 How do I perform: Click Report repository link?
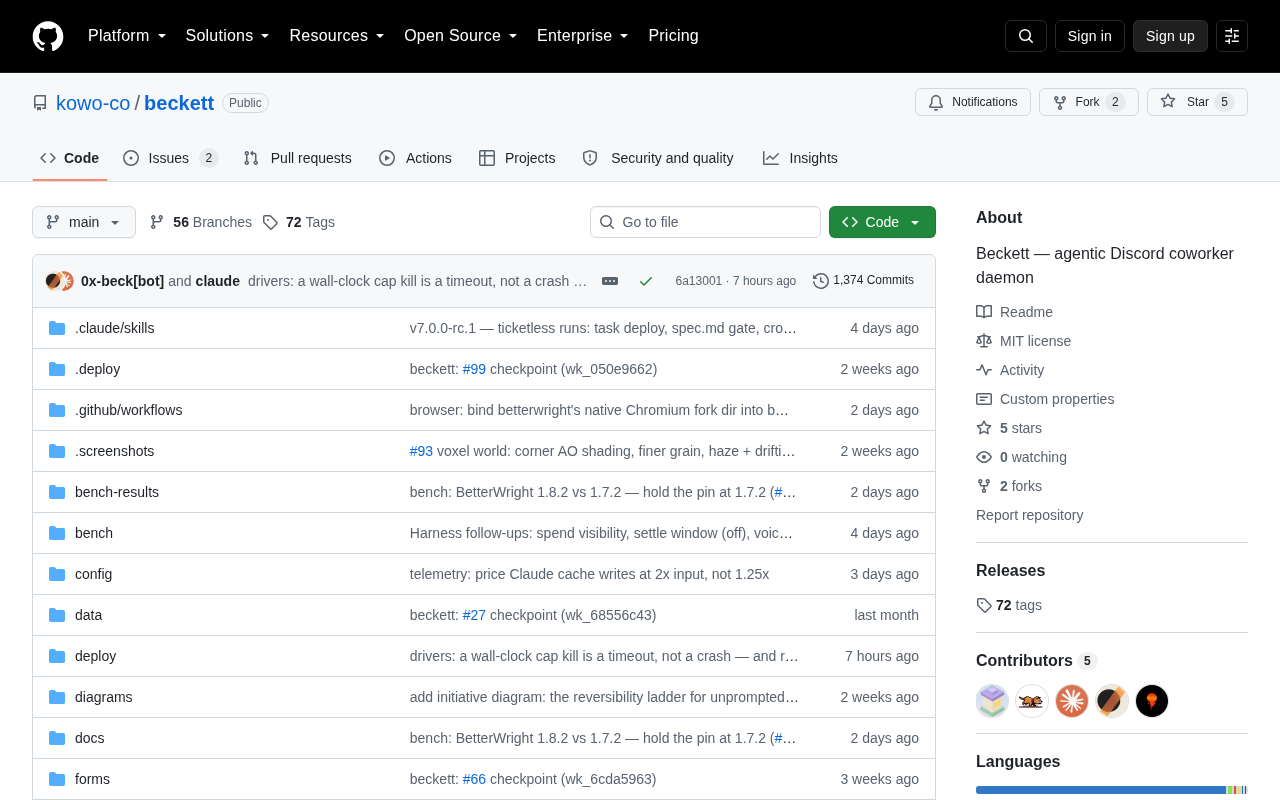[x=1029, y=515]
